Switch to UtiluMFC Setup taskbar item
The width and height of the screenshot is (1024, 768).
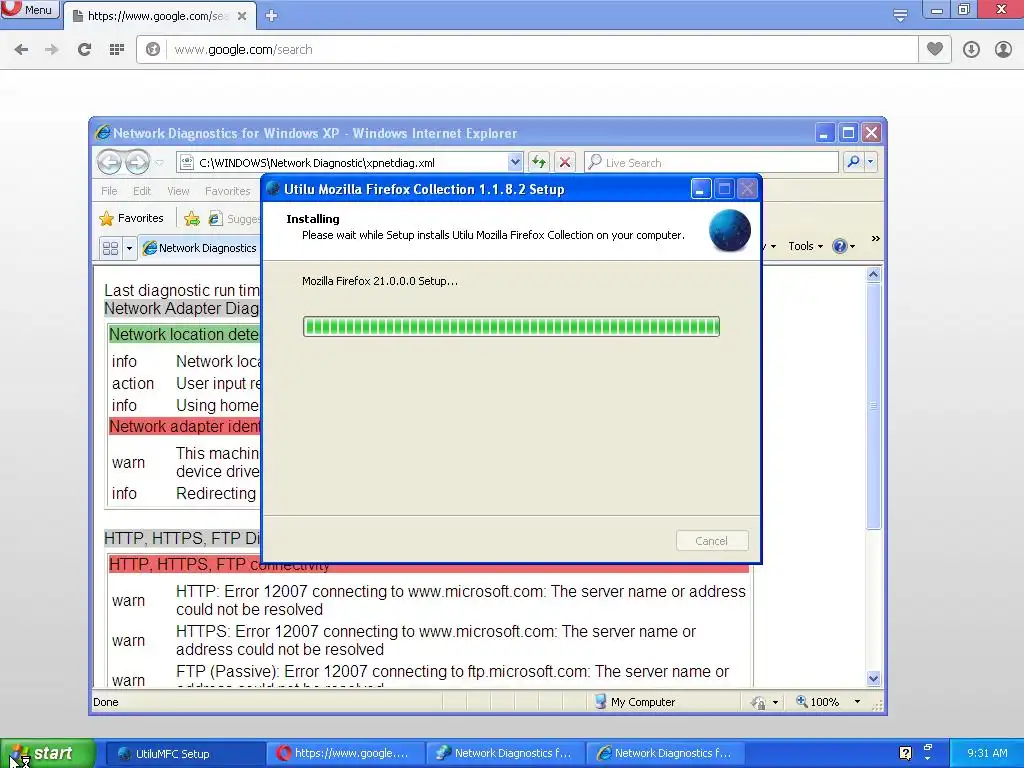184,754
